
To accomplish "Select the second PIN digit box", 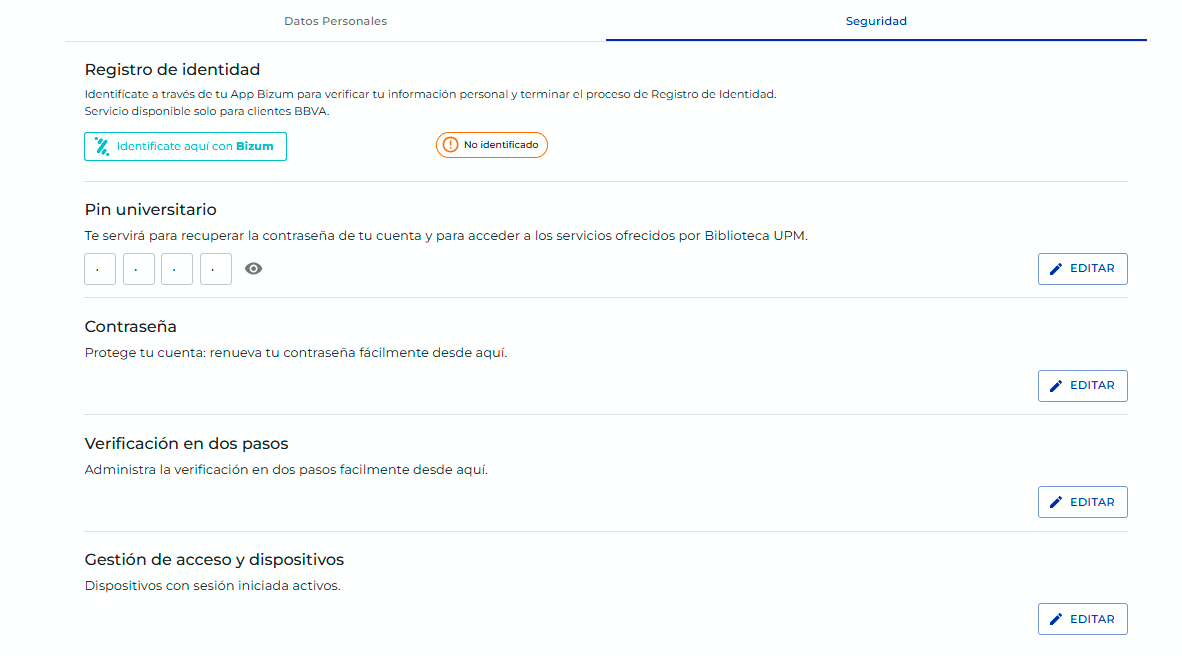I will 139,269.
